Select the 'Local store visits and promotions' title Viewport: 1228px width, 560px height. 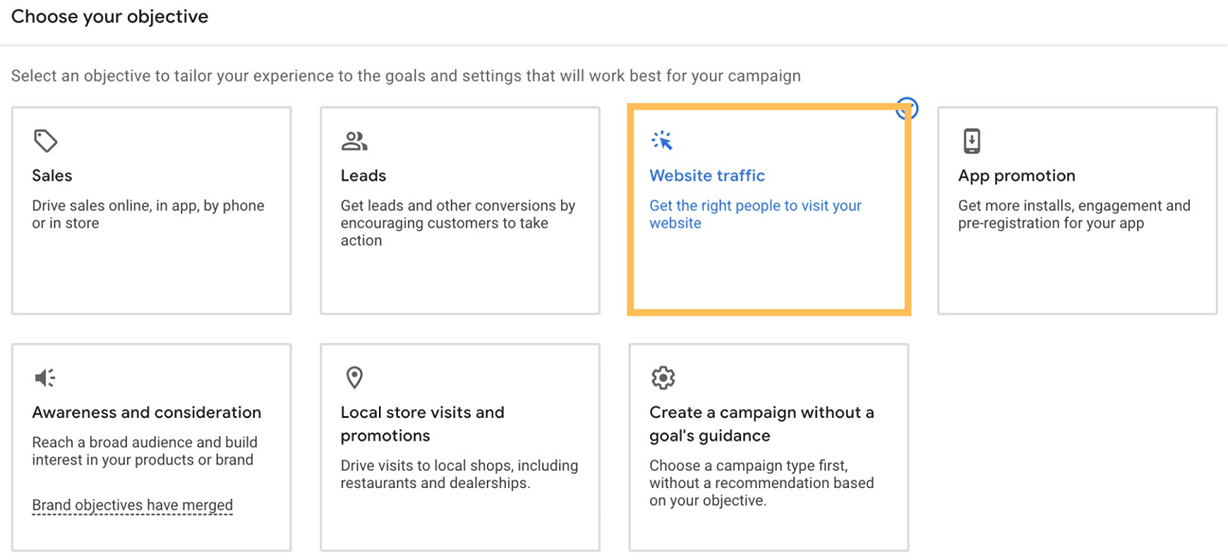tap(422, 424)
